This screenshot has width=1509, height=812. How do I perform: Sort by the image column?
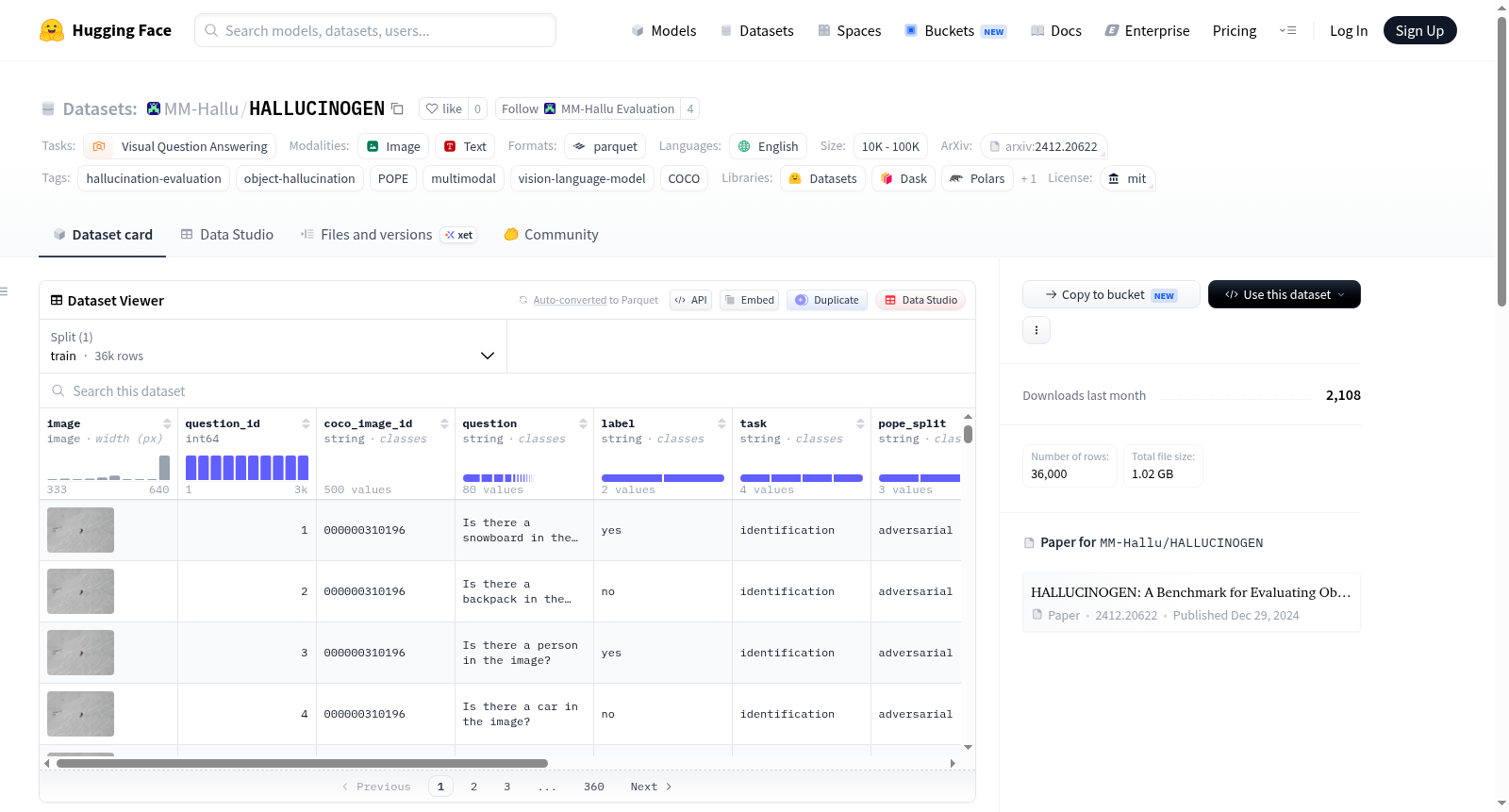coord(167,423)
